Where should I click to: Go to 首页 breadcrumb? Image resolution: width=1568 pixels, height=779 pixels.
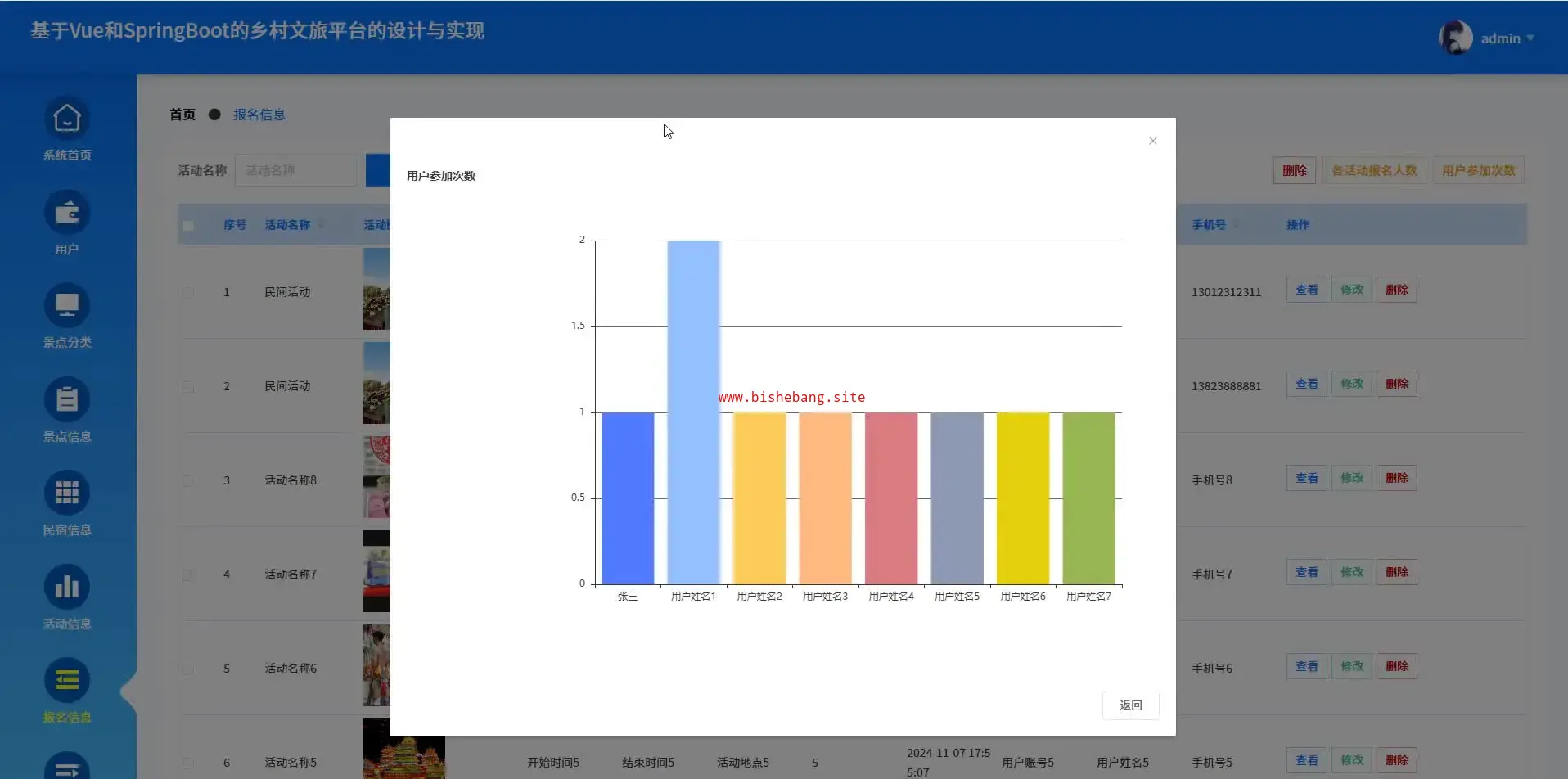[182, 115]
